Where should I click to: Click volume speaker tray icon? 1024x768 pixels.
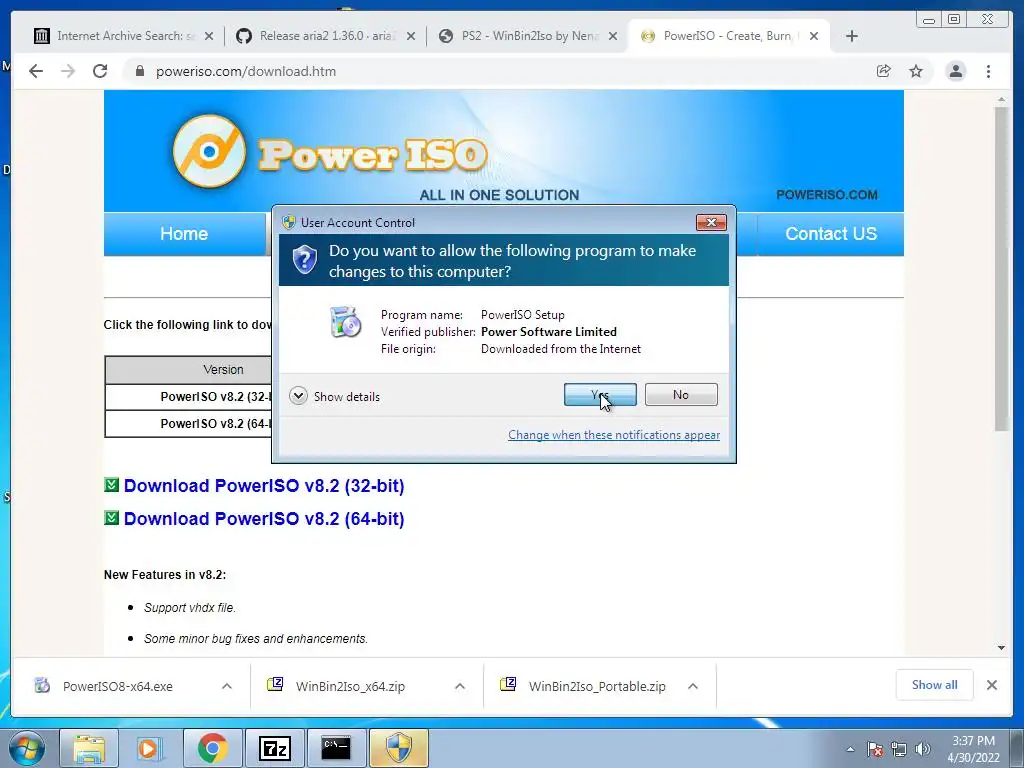click(923, 749)
